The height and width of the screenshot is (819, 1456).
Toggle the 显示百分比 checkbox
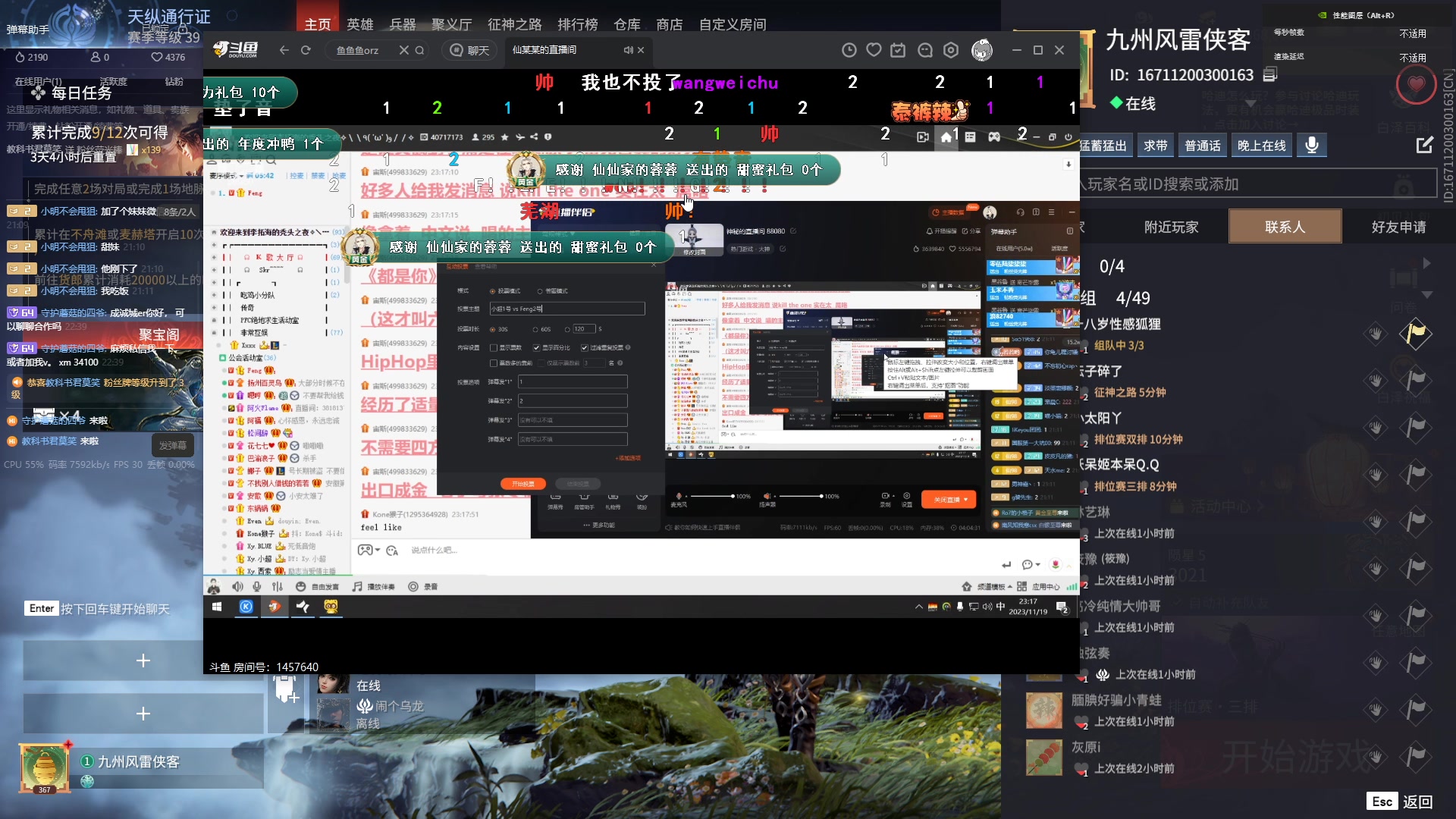point(536,348)
